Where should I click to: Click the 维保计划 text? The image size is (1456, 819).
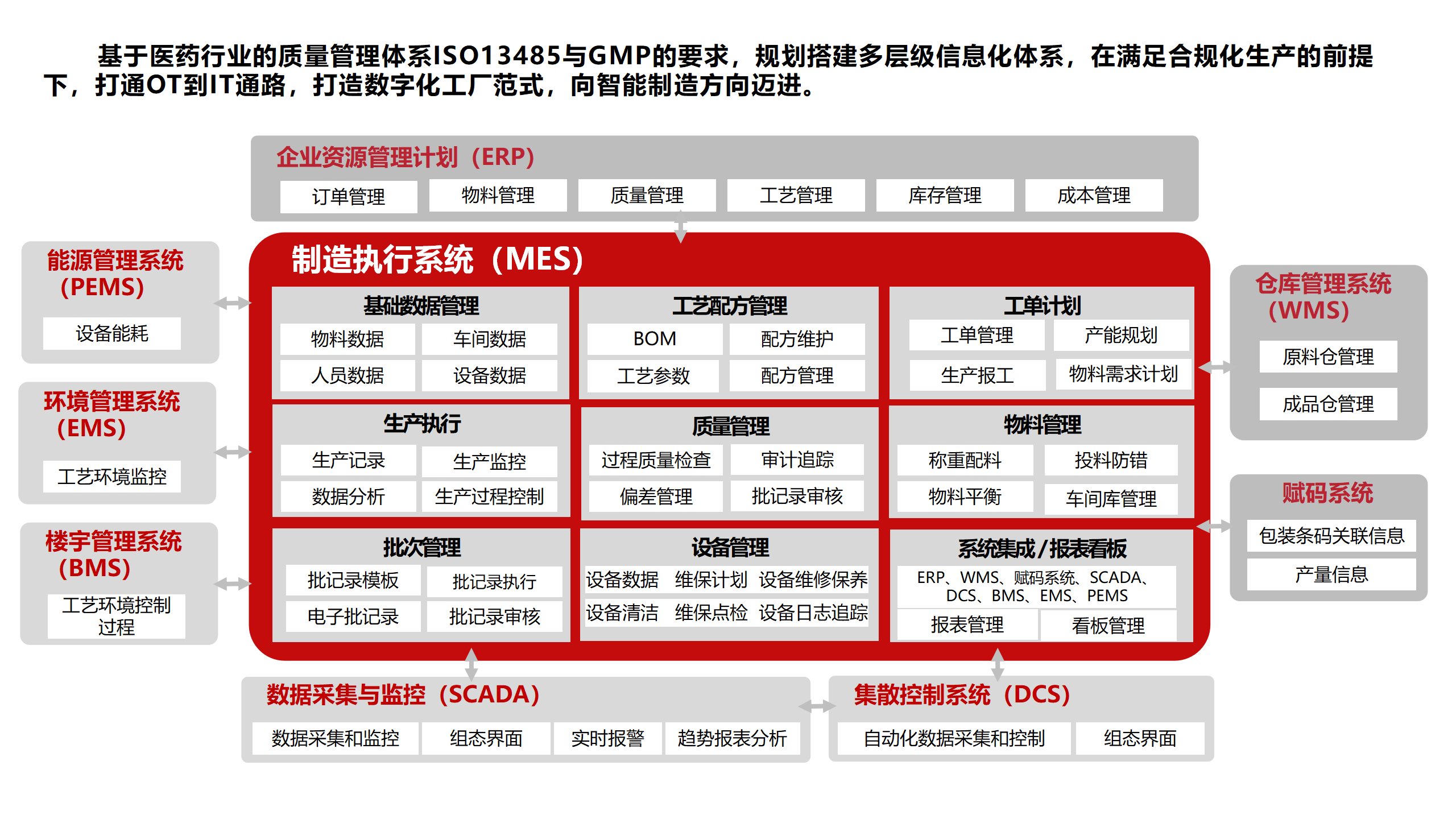tap(711, 580)
